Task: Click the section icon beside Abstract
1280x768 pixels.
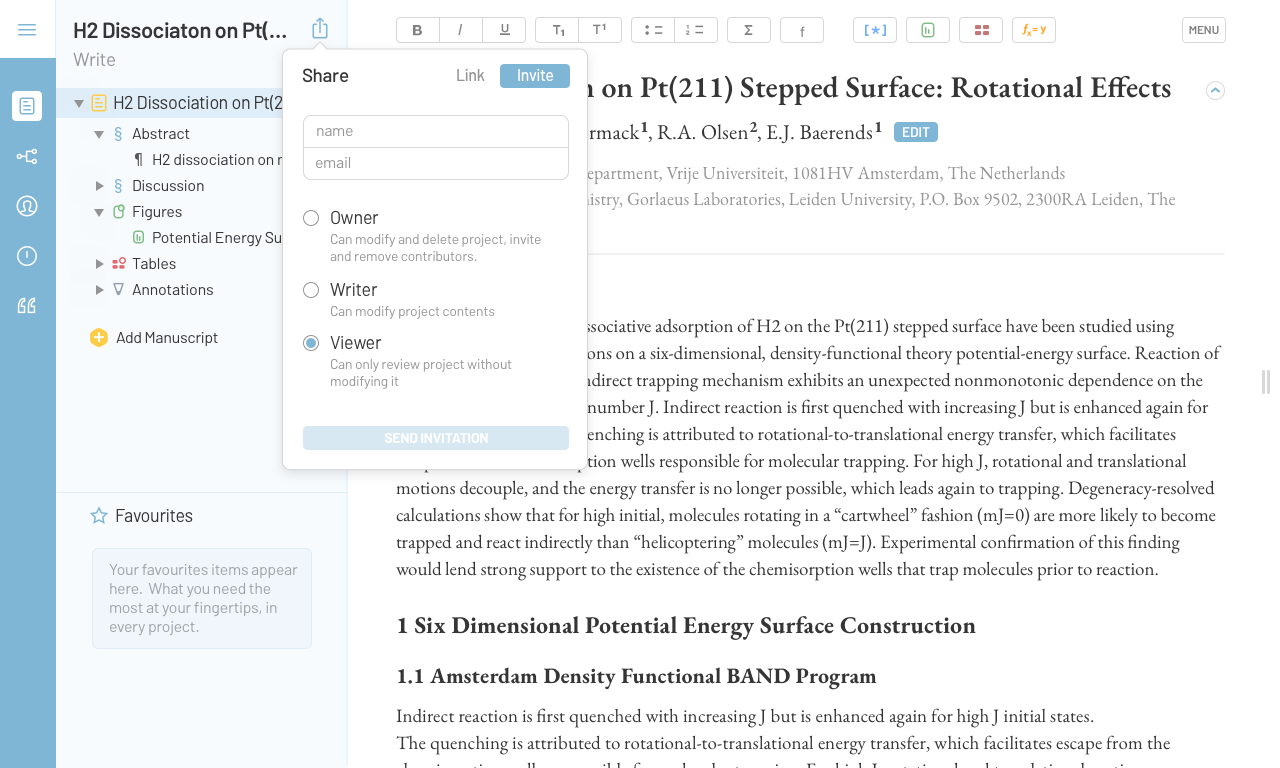Action: point(119,134)
